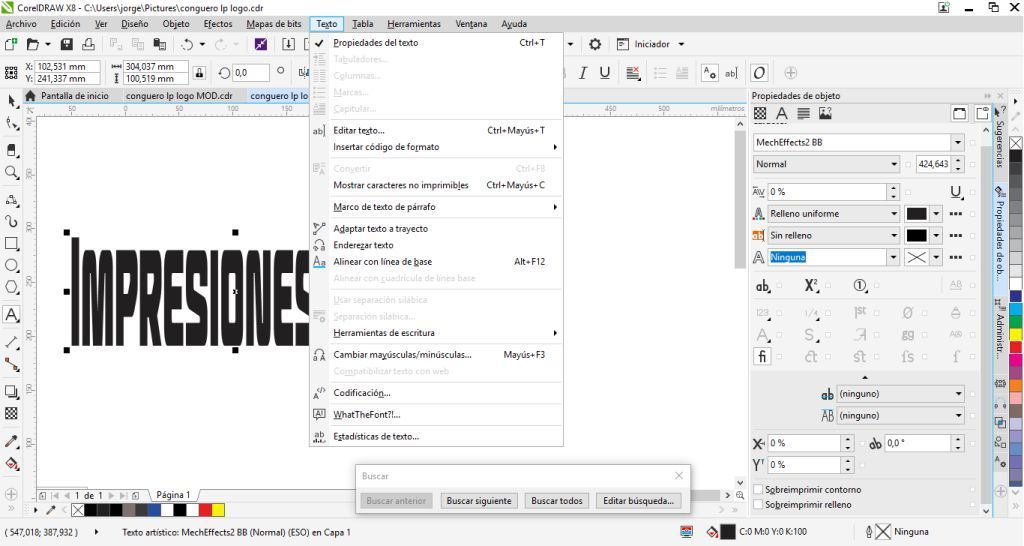Open the Sin relleno dropdown
Screen dimensions: 1024x546
click(894, 235)
